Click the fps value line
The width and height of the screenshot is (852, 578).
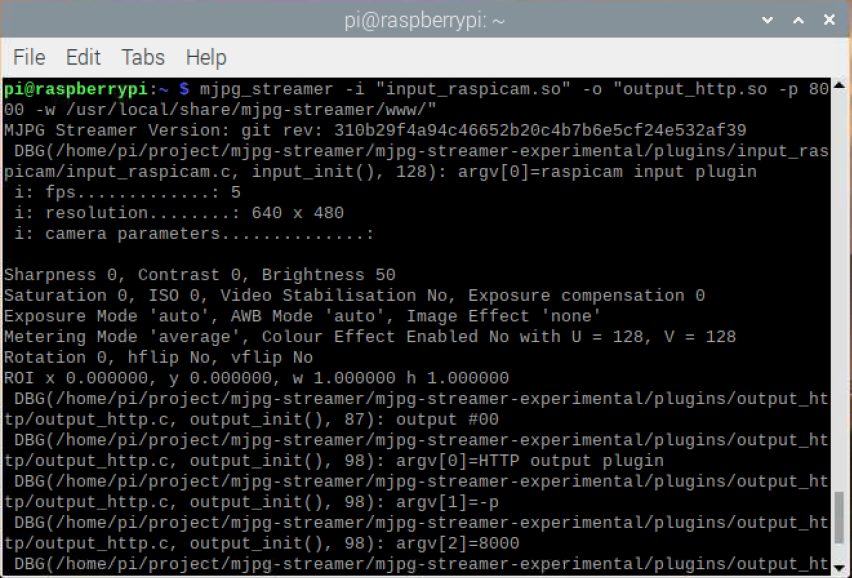click(127, 192)
